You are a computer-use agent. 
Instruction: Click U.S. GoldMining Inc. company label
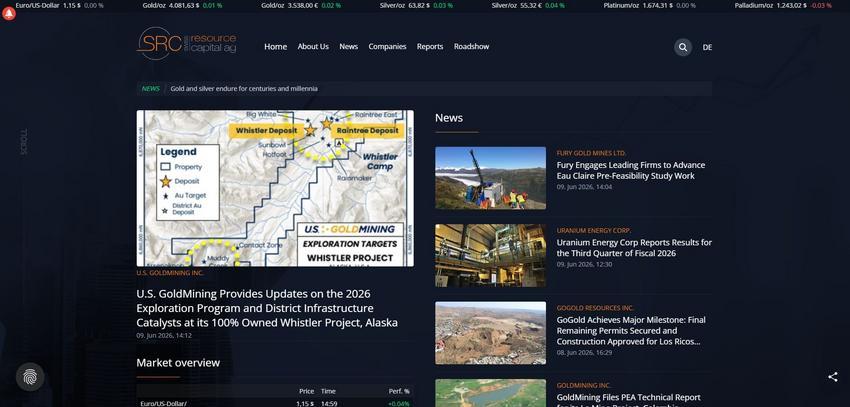(170, 273)
